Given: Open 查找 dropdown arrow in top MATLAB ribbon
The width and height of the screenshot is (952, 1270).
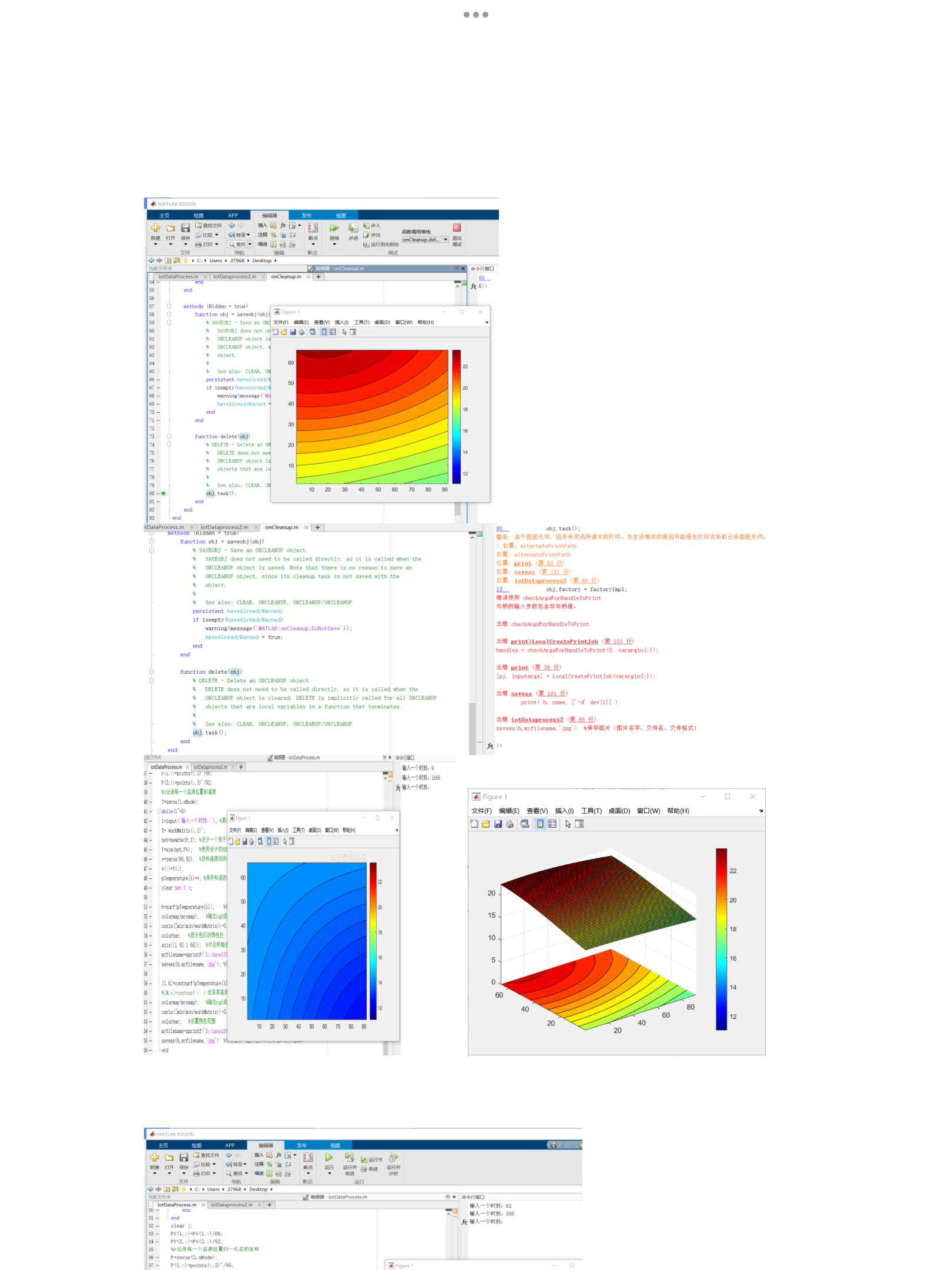Looking at the screenshot, I should (250, 244).
